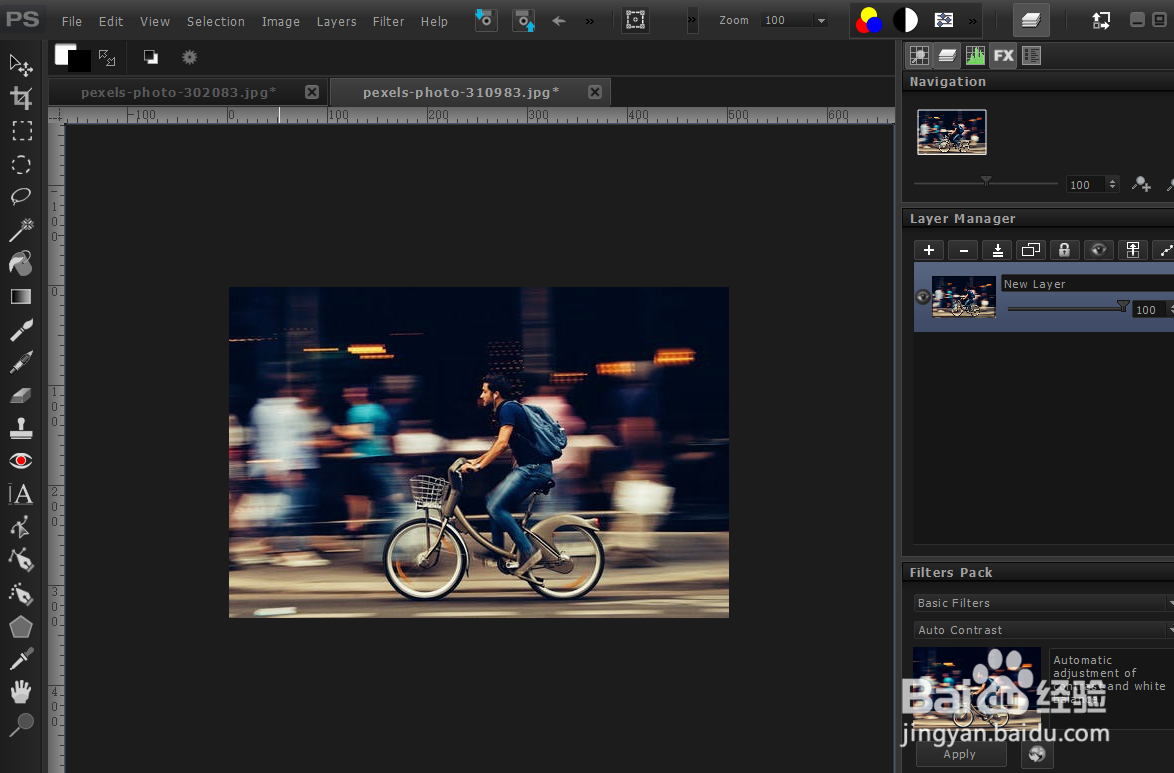Duplicate the layer in Layer Manager
This screenshot has height=773, width=1174.
coord(1031,250)
